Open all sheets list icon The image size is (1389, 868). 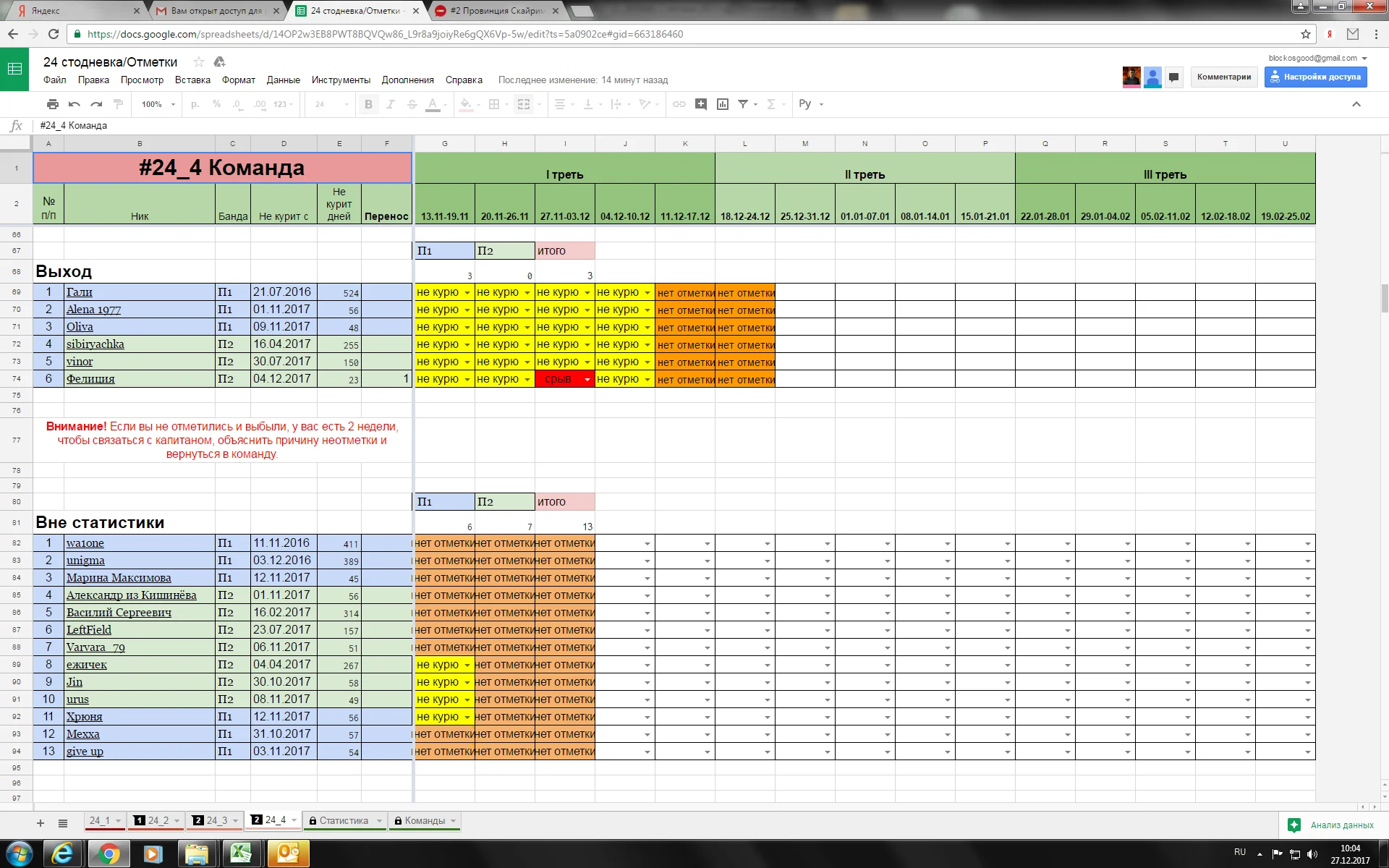click(63, 823)
